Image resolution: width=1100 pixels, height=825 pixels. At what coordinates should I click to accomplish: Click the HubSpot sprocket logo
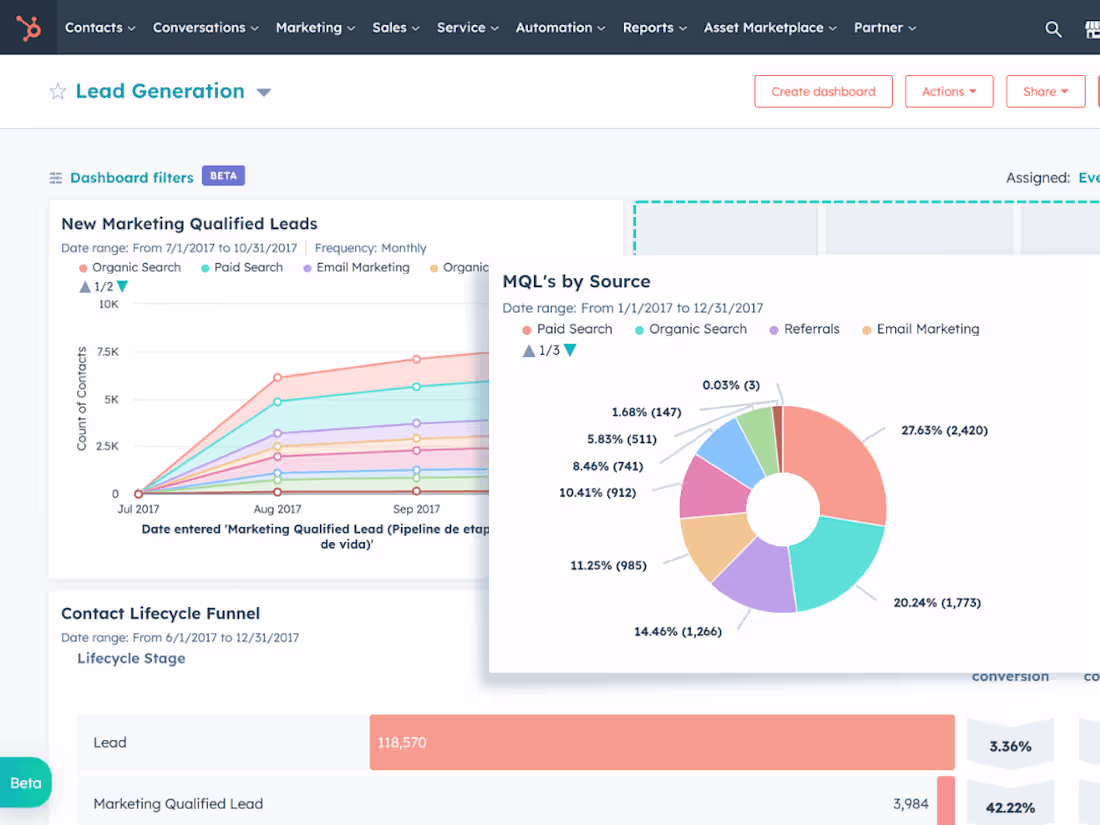(28, 27)
